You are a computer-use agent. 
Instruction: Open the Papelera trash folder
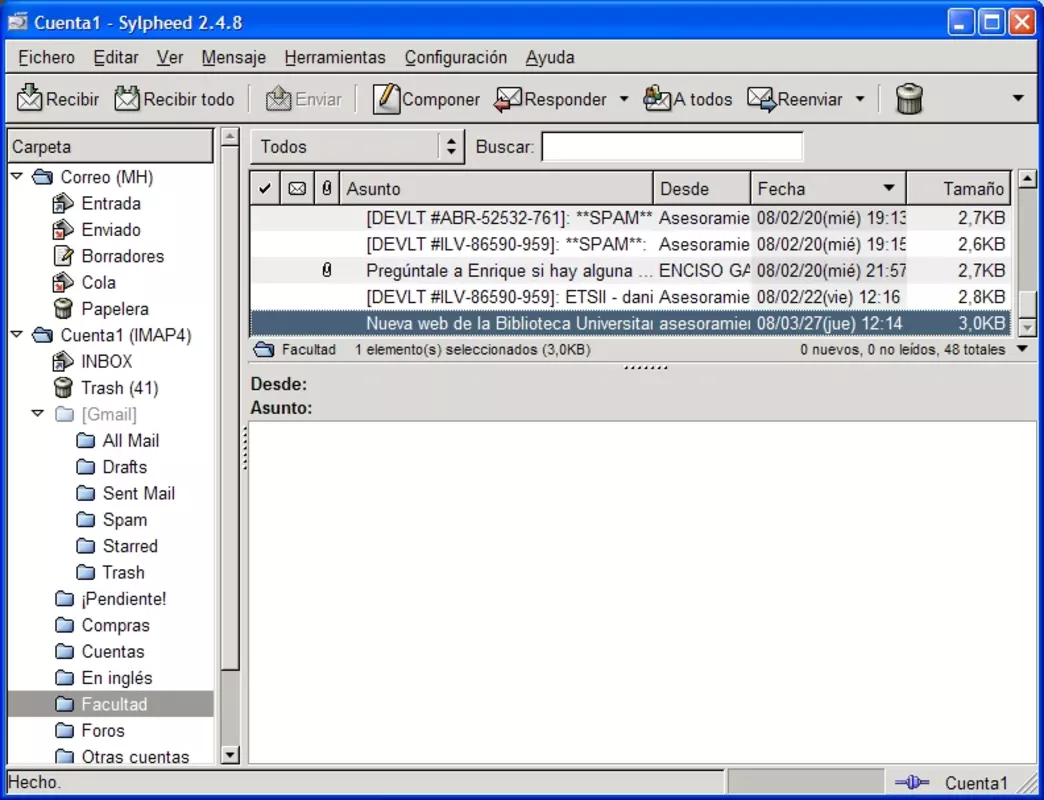pos(101,309)
